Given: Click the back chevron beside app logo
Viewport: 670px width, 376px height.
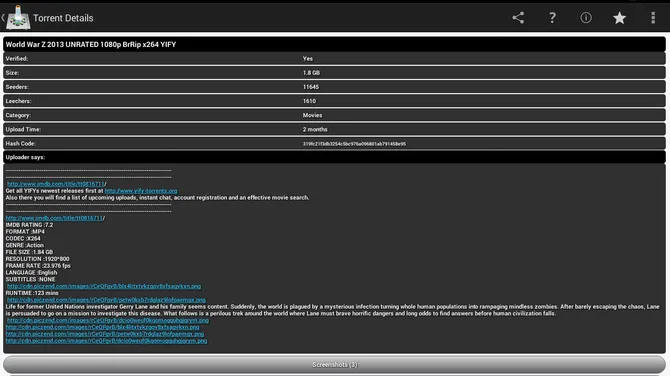Looking at the screenshot, I should 3,18.
